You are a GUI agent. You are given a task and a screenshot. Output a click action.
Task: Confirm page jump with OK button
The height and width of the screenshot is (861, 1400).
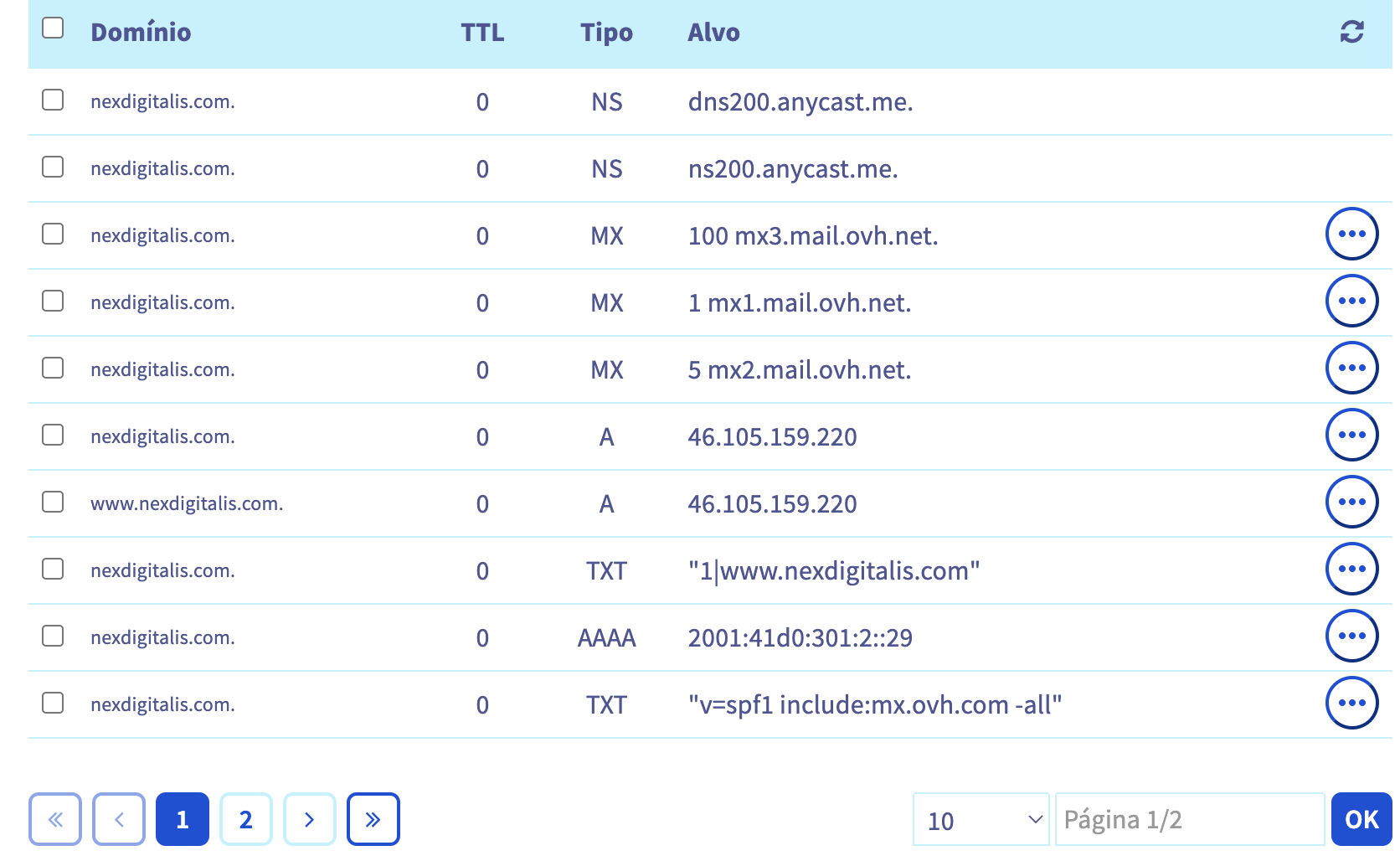click(1361, 819)
